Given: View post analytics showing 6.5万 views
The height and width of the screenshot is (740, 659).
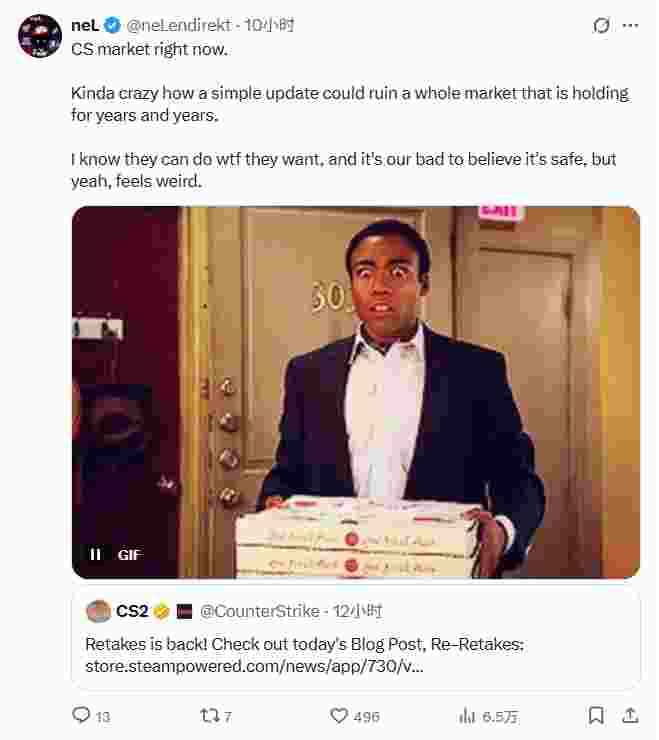Looking at the screenshot, I should click(x=468, y=716).
